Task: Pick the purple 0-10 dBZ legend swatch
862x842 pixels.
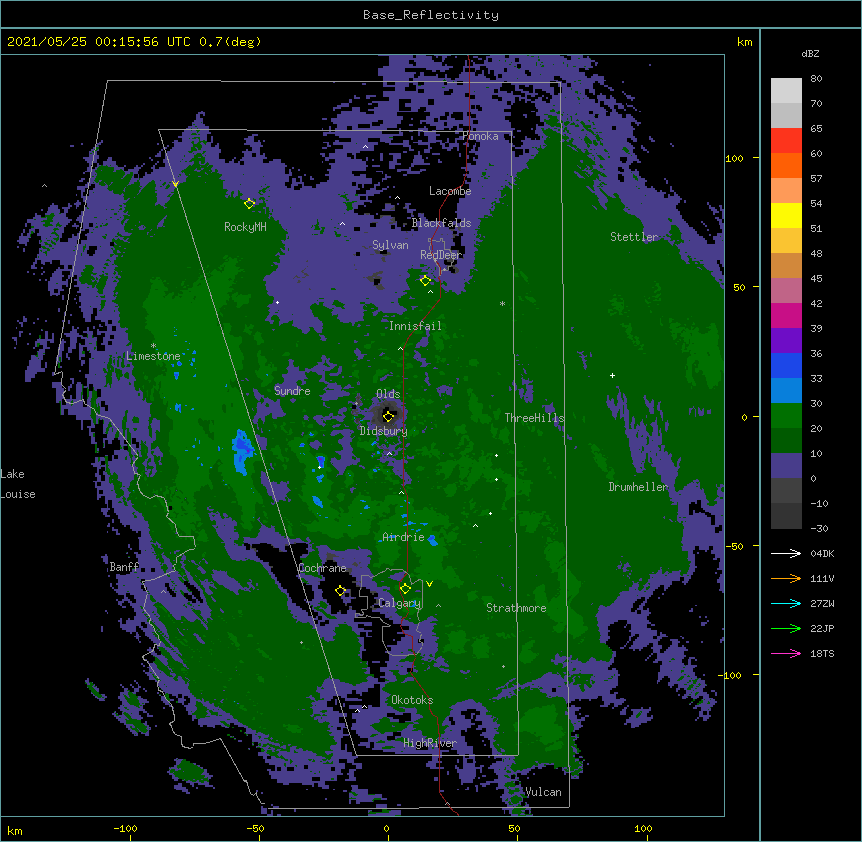Action: [x=786, y=466]
